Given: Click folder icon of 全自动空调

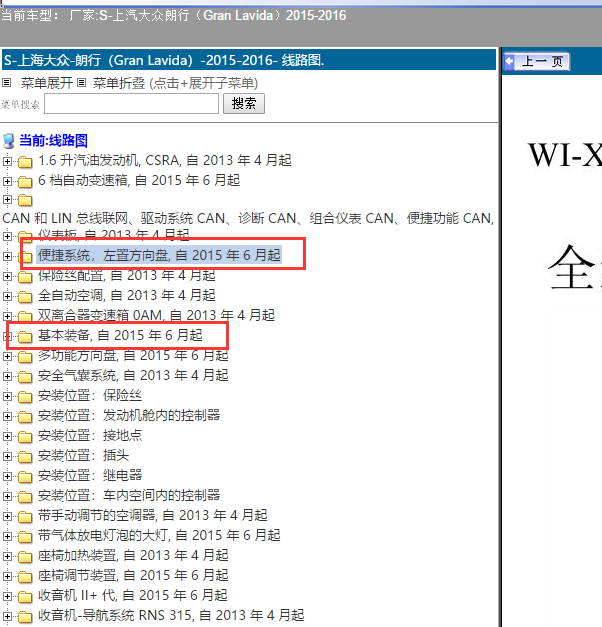Looking at the screenshot, I should pos(25,297).
